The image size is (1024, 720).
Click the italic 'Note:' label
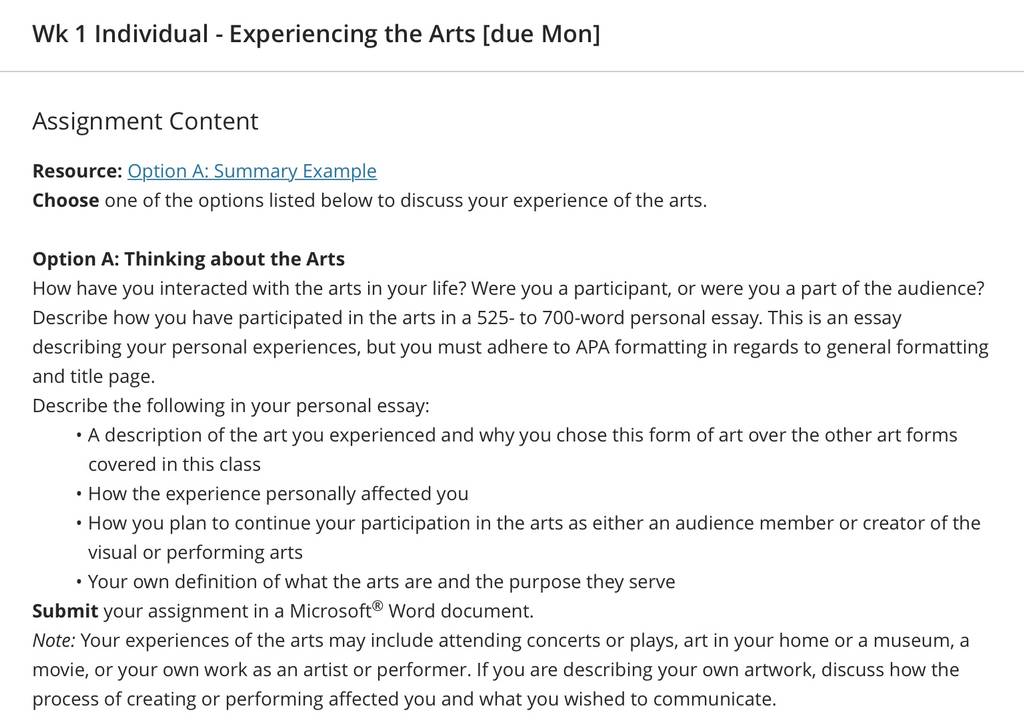tap(54, 640)
